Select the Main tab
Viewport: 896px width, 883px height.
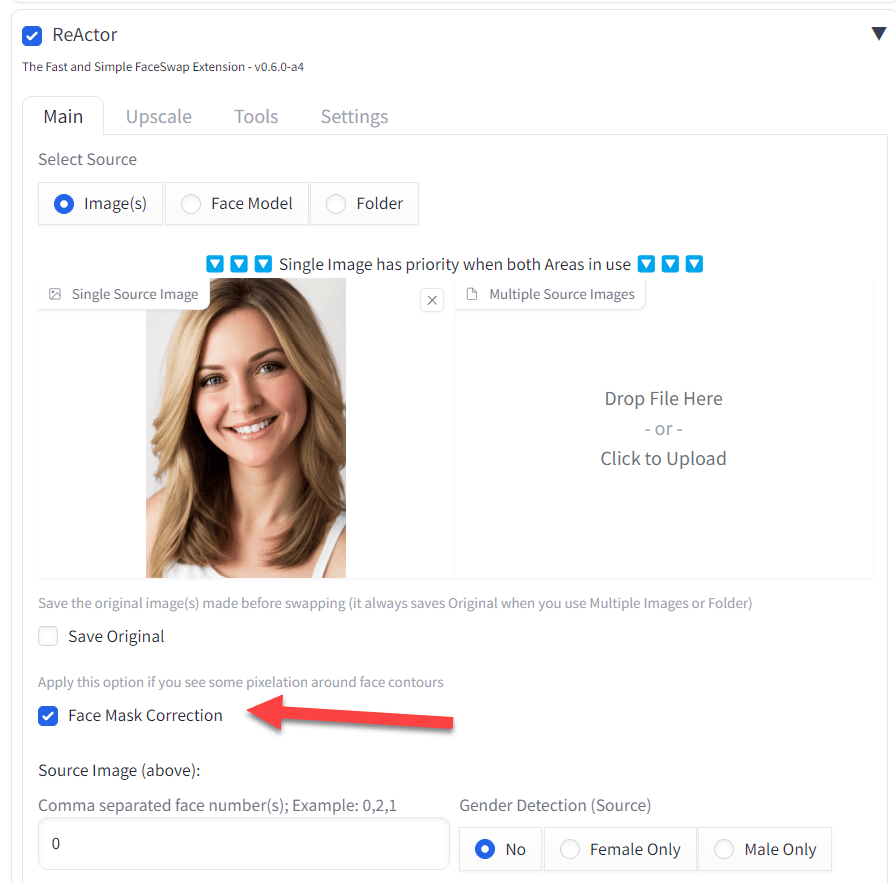pyautogui.click(x=63, y=117)
